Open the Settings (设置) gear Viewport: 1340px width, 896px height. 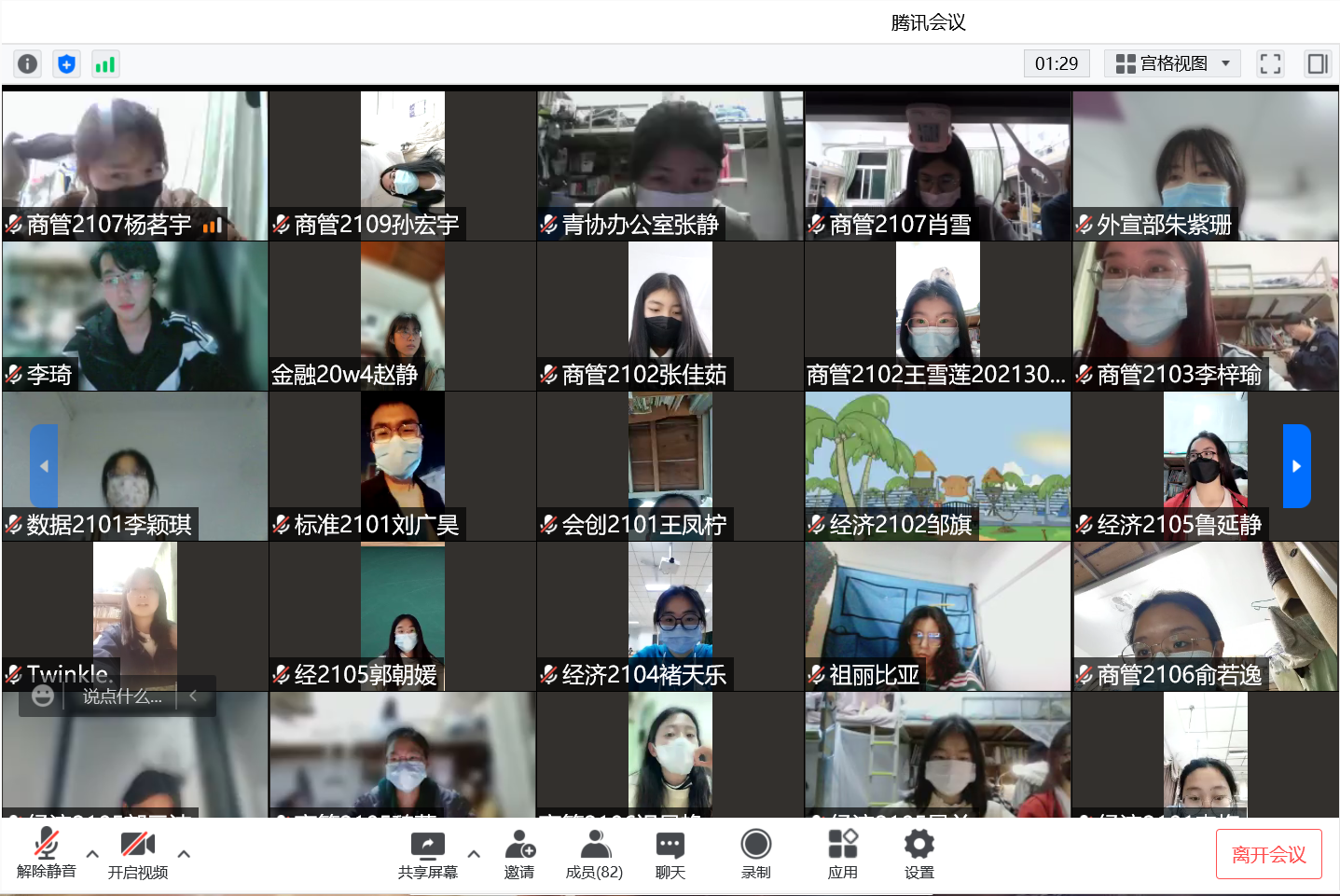point(919,854)
